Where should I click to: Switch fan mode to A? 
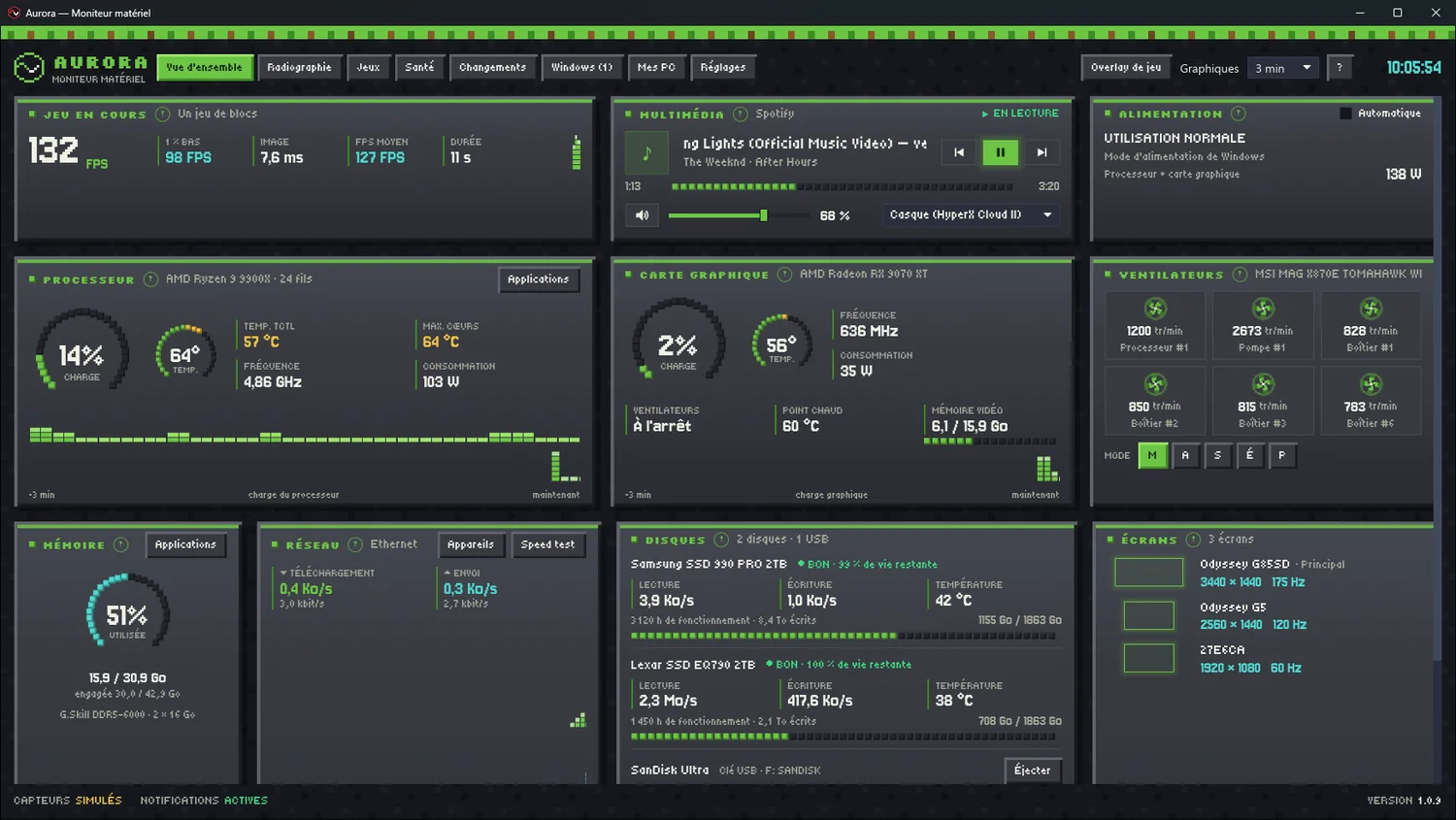tap(1185, 455)
